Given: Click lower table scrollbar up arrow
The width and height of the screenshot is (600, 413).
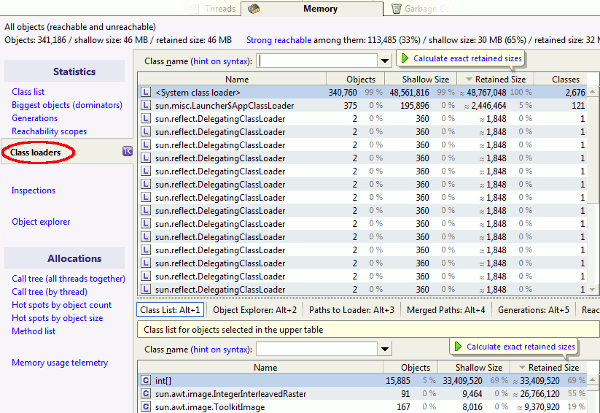Looking at the screenshot, I should coord(593,380).
